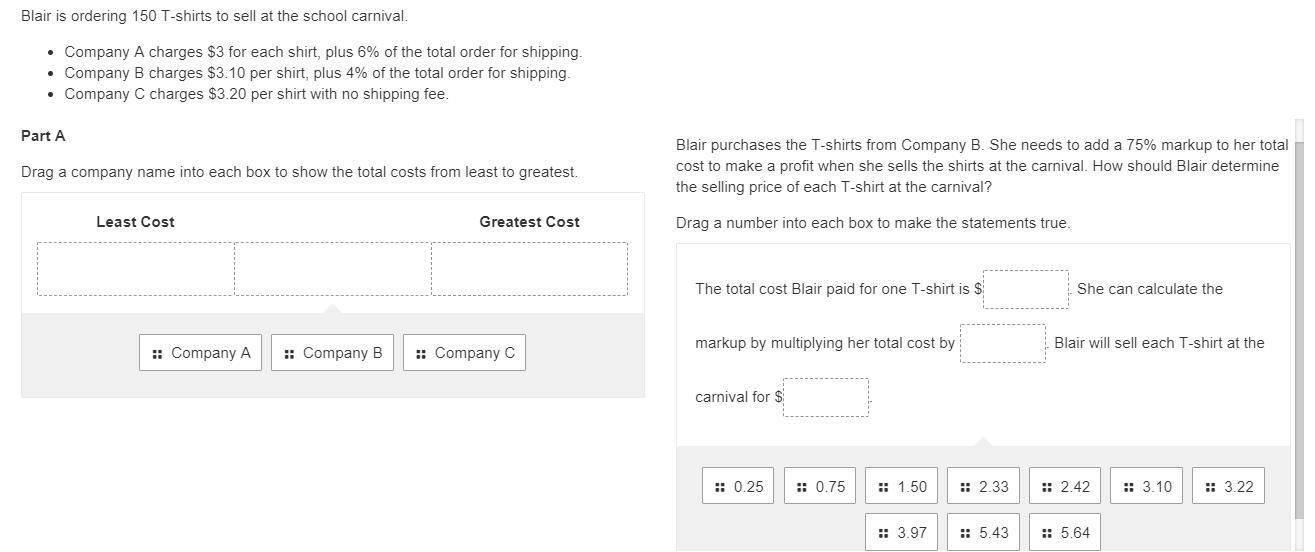Pick the Company C drag tile
1315x552 pixels.
click(464, 353)
